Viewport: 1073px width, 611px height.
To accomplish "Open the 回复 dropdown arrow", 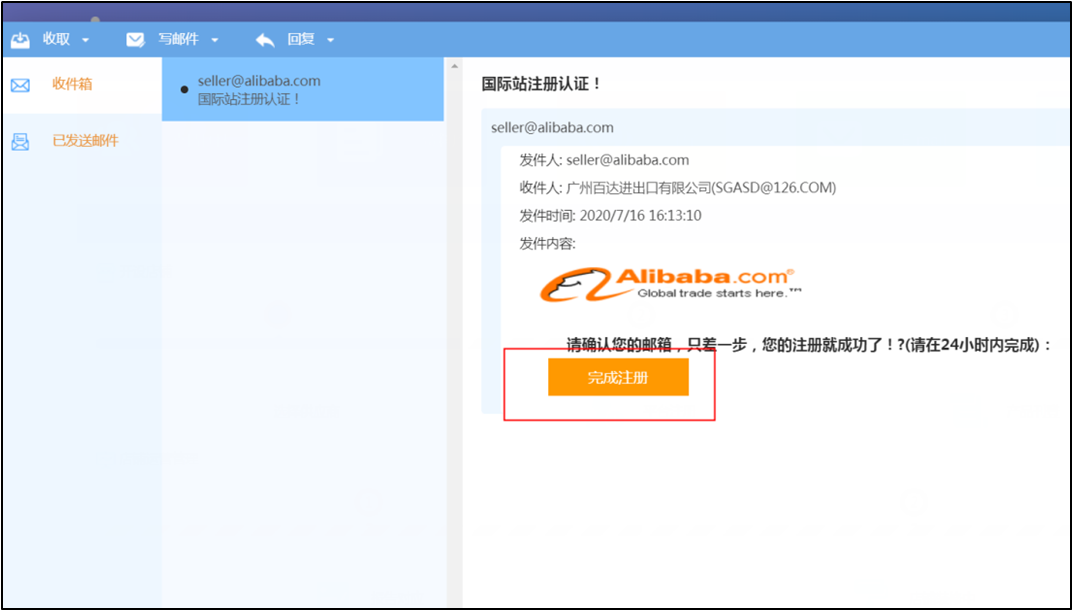I will [330, 41].
